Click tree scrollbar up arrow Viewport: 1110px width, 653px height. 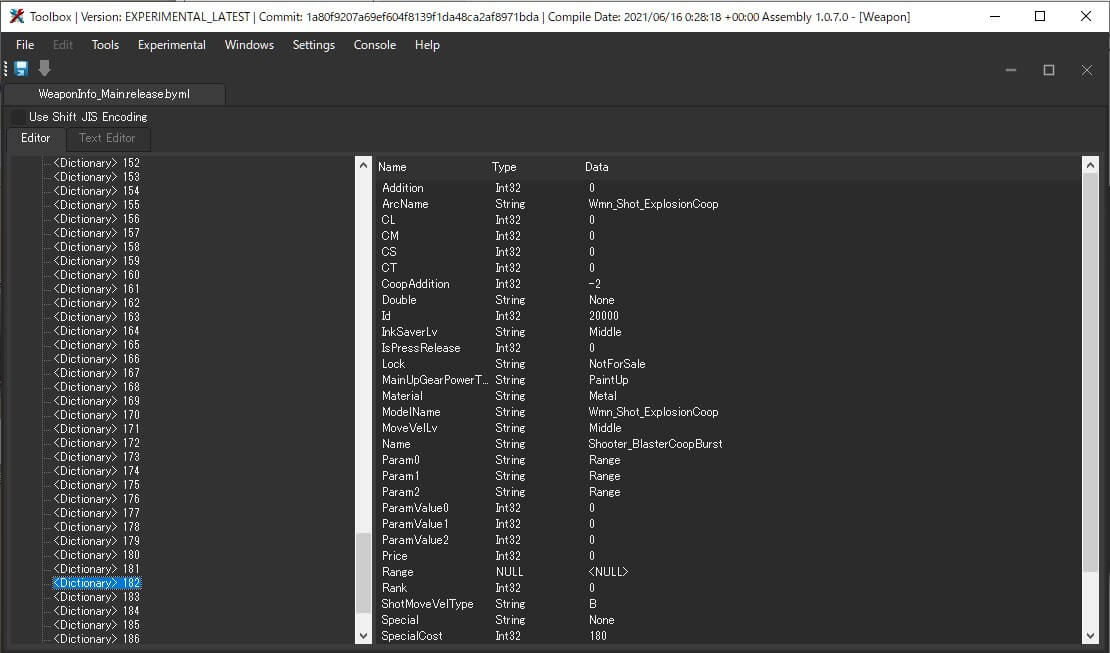coord(363,165)
